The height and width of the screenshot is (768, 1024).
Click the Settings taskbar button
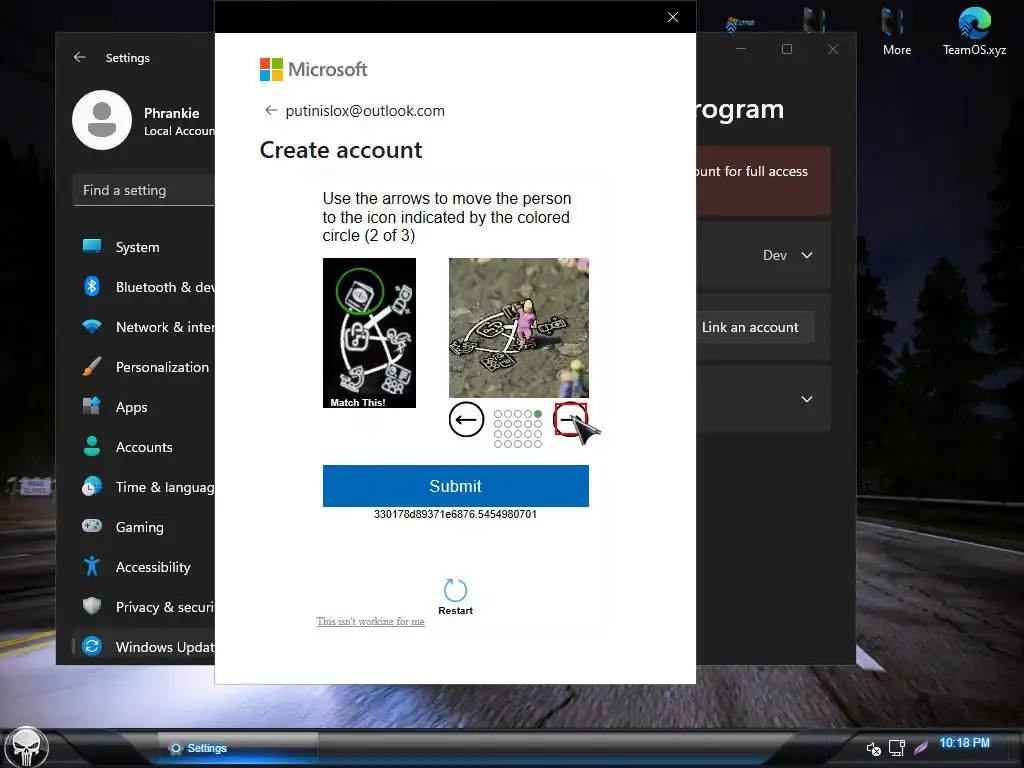click(238, 748)
